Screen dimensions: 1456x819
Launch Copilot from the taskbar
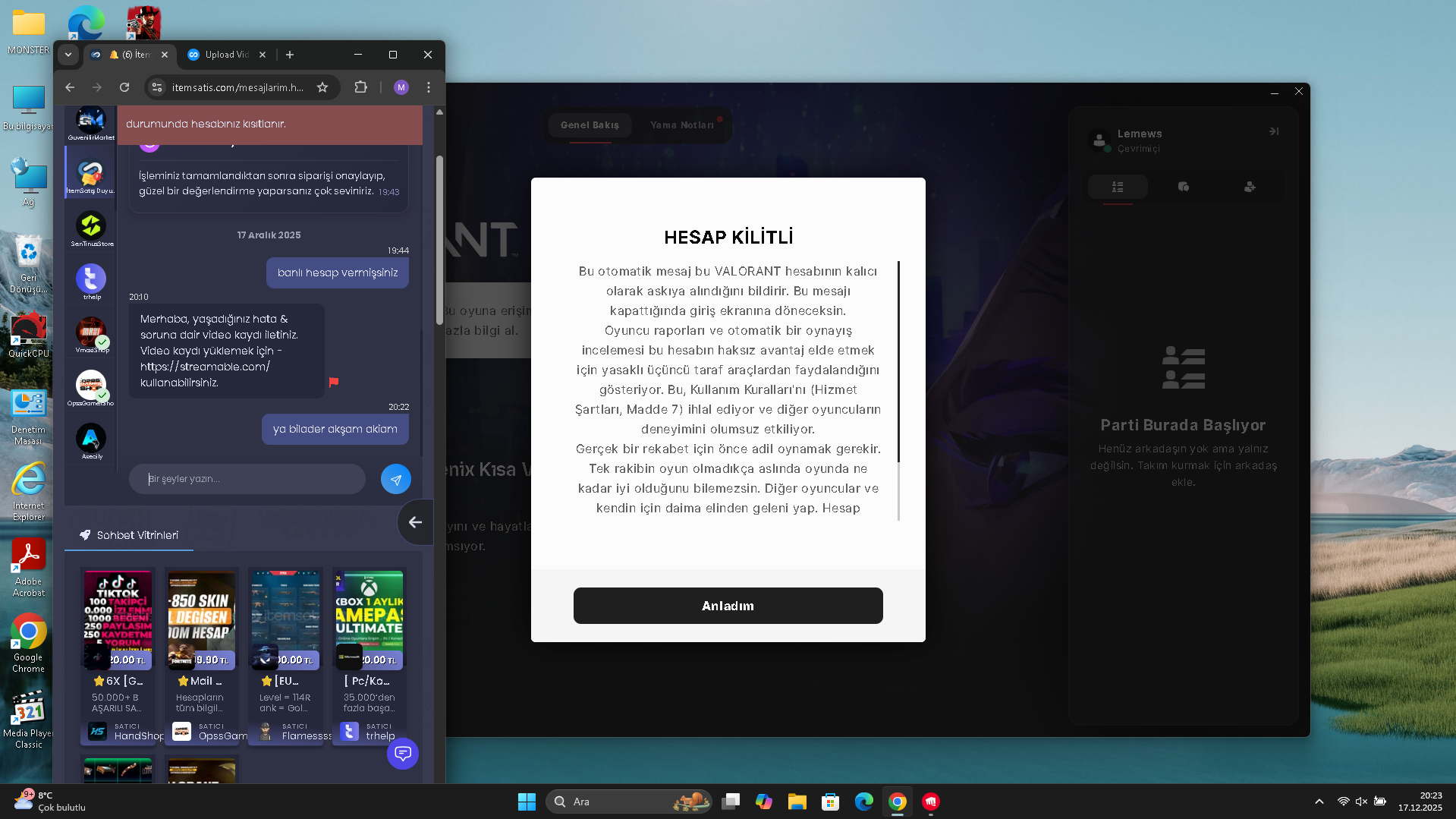tap(764, 802)
